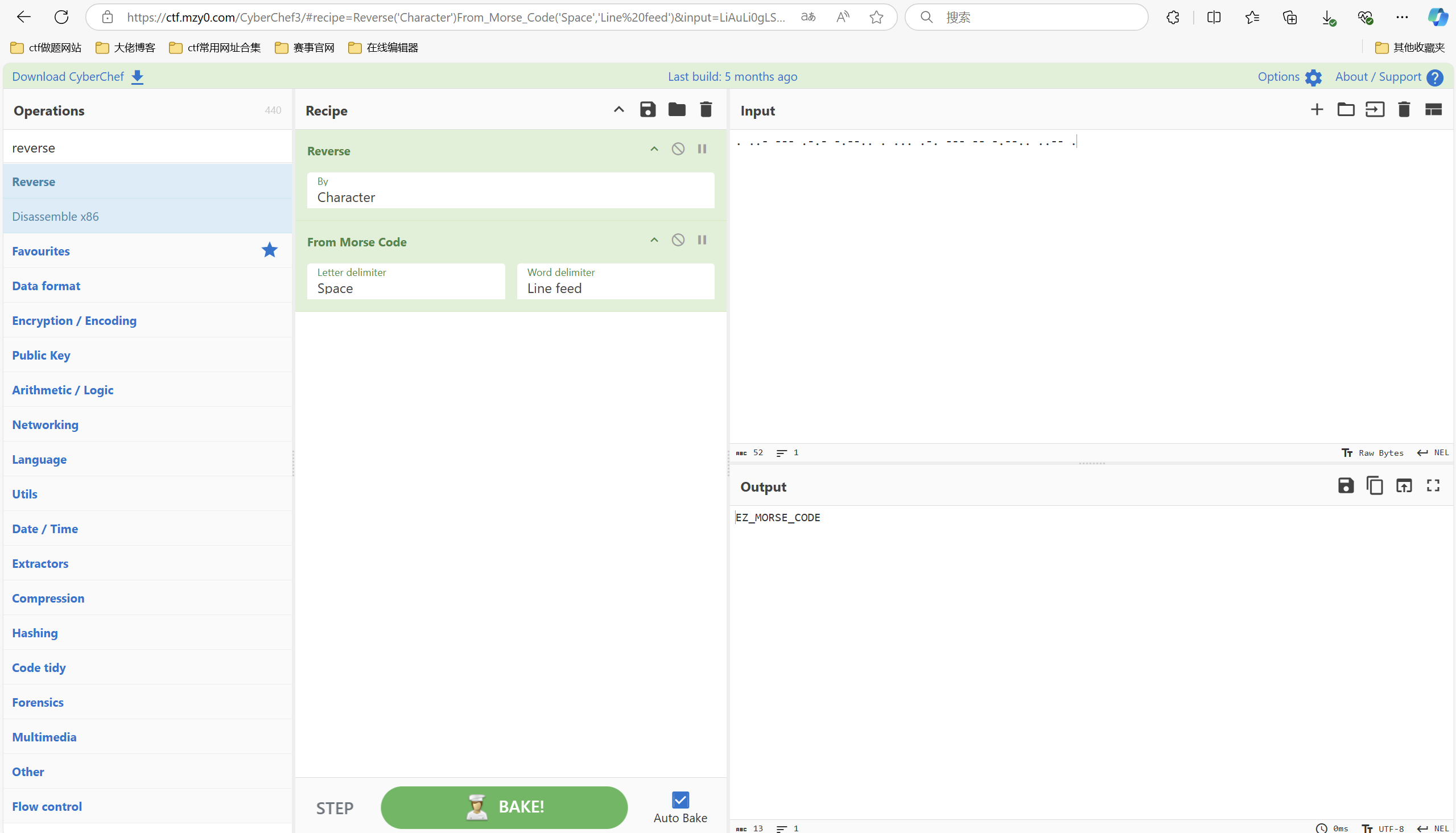Expand Encryption / Encoding category
Image resolution: width=1456 pixels, height=833 pixels.
pyautogui.click(x=147, y=320)
